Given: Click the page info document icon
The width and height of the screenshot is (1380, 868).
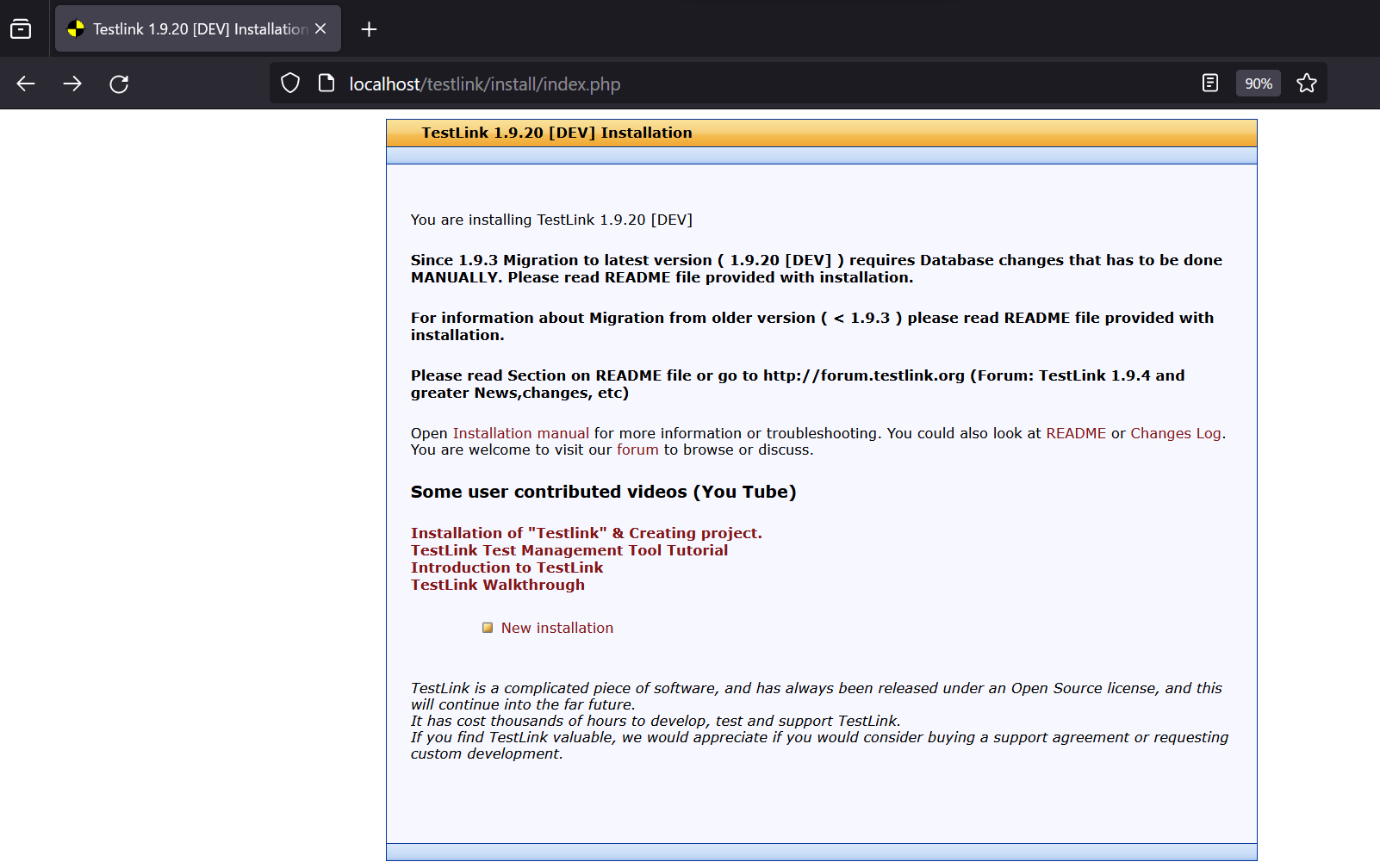Looking at the screenshot, I should point(326,84).
